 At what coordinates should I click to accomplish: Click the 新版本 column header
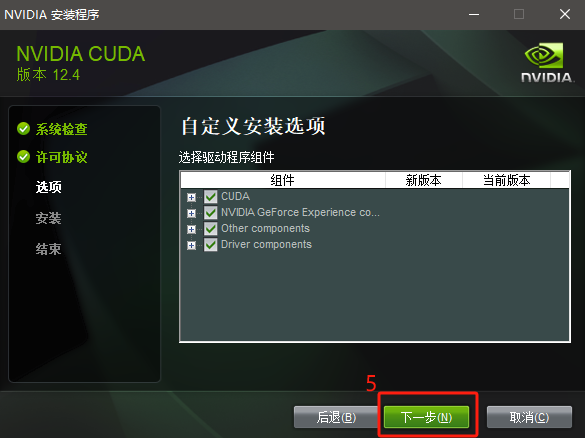coord(424,180)
